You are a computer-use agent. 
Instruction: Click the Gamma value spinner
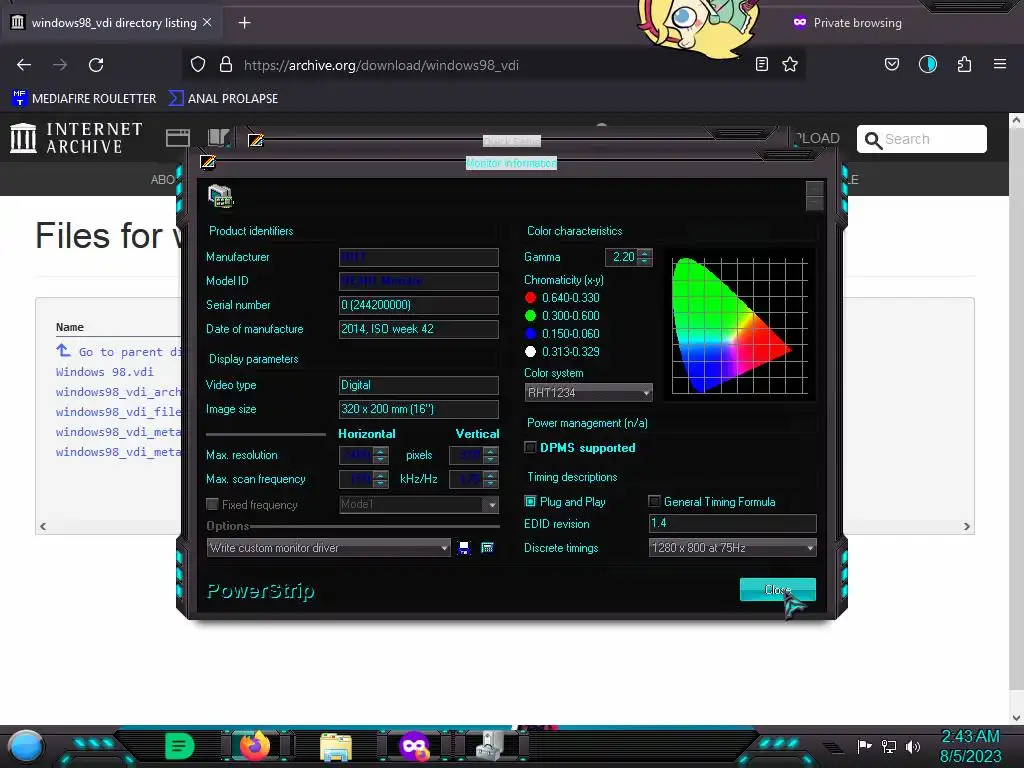pos(645,257)
